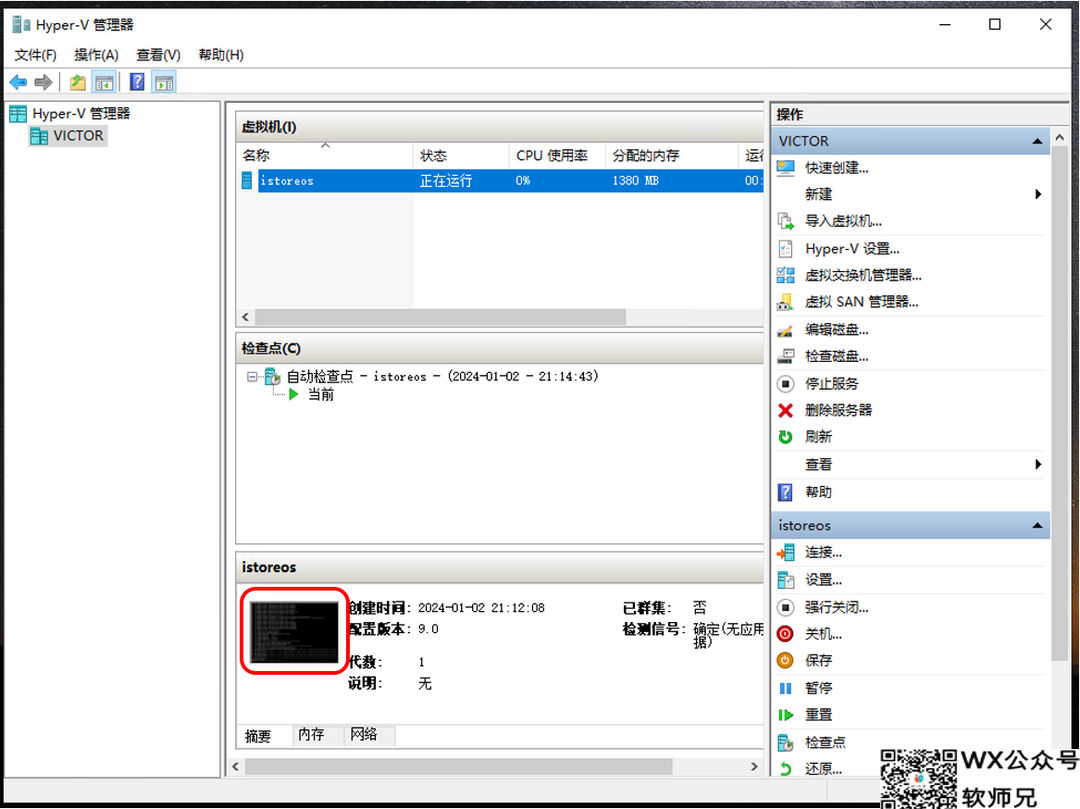This screenshot has width=1080, height=809.
Task: Open the 帮助(H) menu
Action: tap(221, 55)
